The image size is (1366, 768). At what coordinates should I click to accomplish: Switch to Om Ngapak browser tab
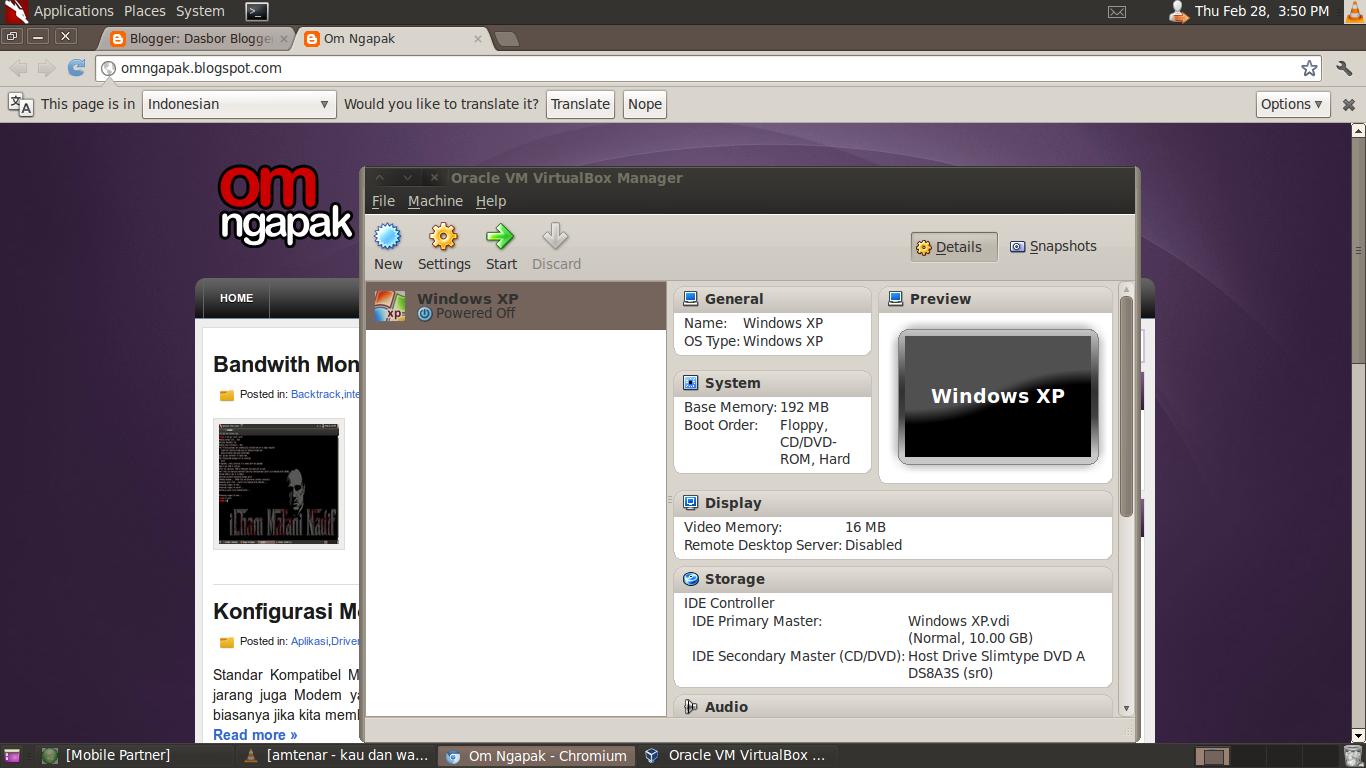click(392, 39)
